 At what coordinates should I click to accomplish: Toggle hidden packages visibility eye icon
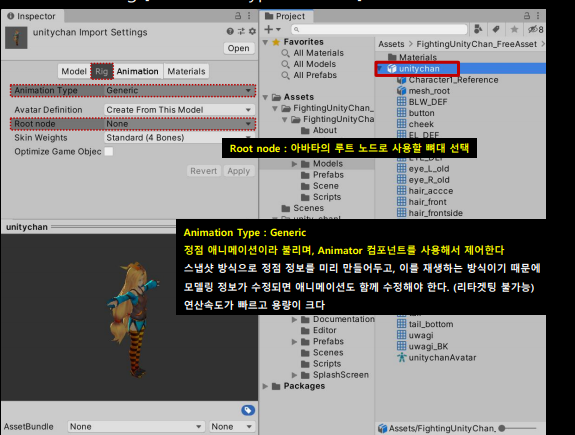coord(535,29)
